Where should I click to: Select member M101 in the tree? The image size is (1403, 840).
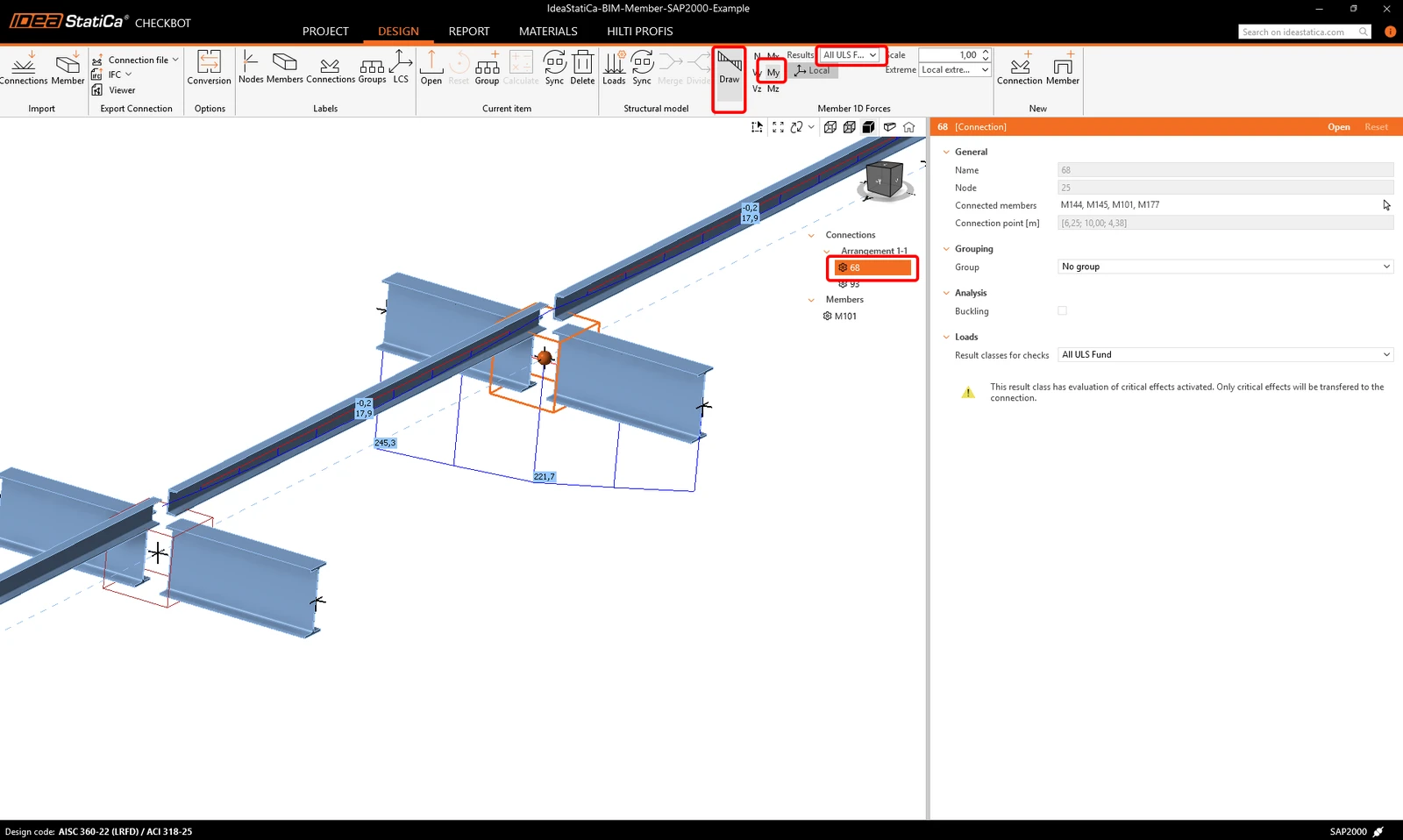(840, 316)
